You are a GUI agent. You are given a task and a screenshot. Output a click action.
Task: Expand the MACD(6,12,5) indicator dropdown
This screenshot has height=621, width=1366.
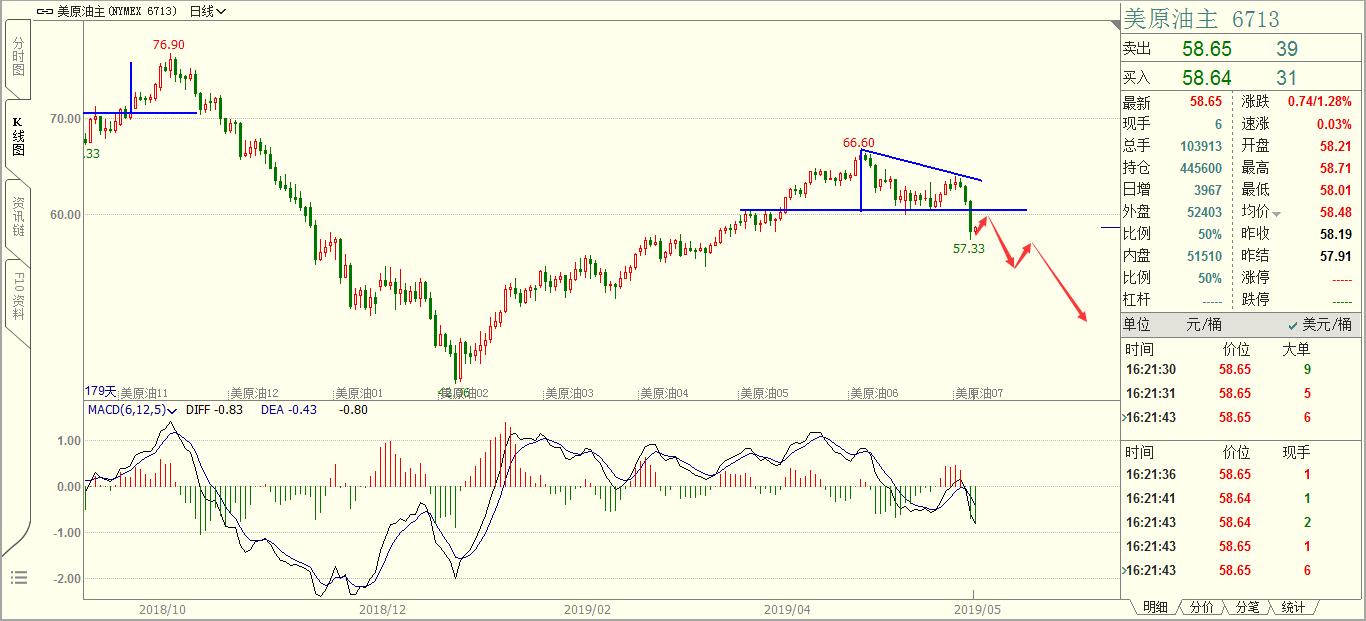[x=173, y=410]
